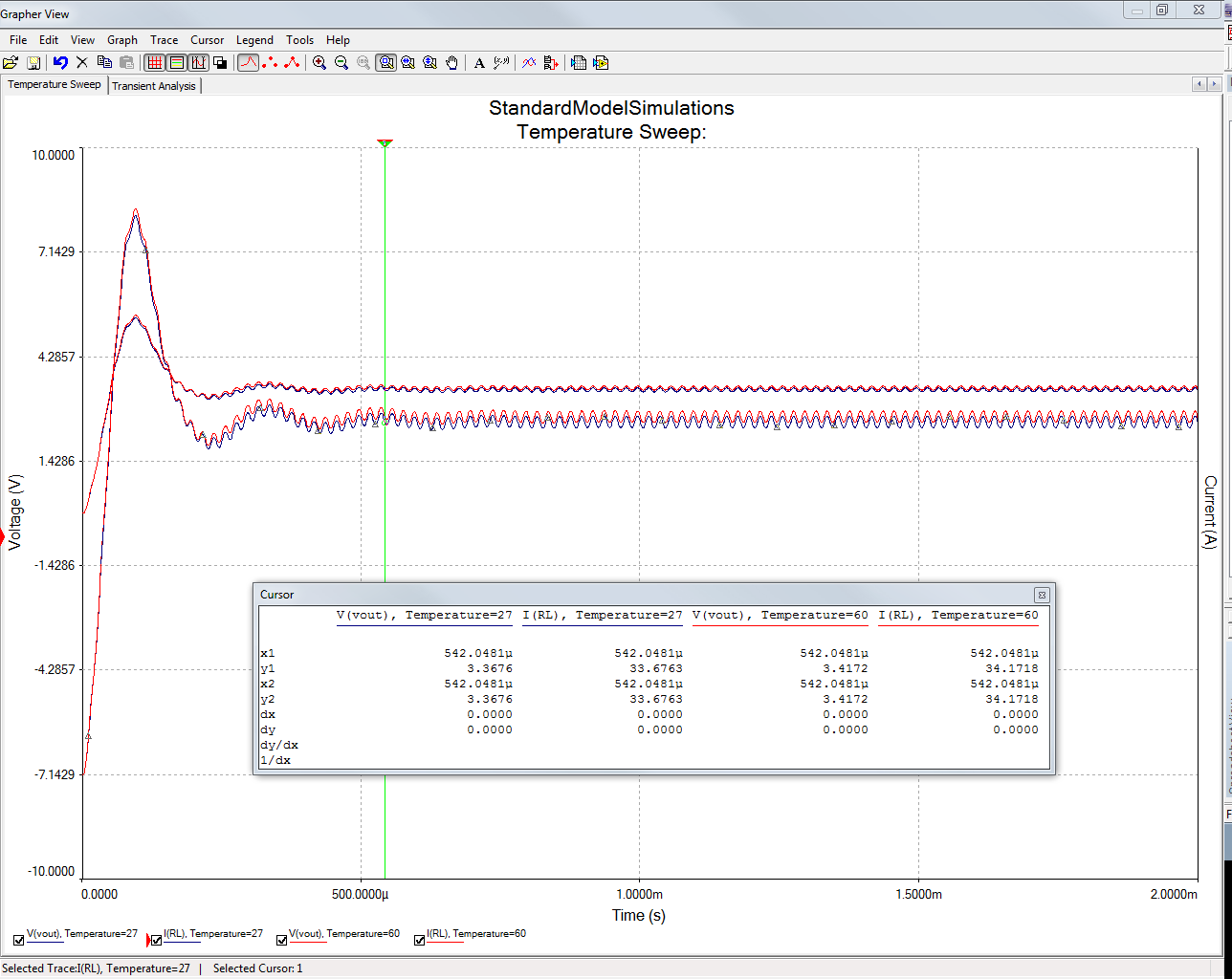This screenshot has height=979, width=1232.
Task: Switch to the Transient Analysis tab
Action: coord(154,86)
